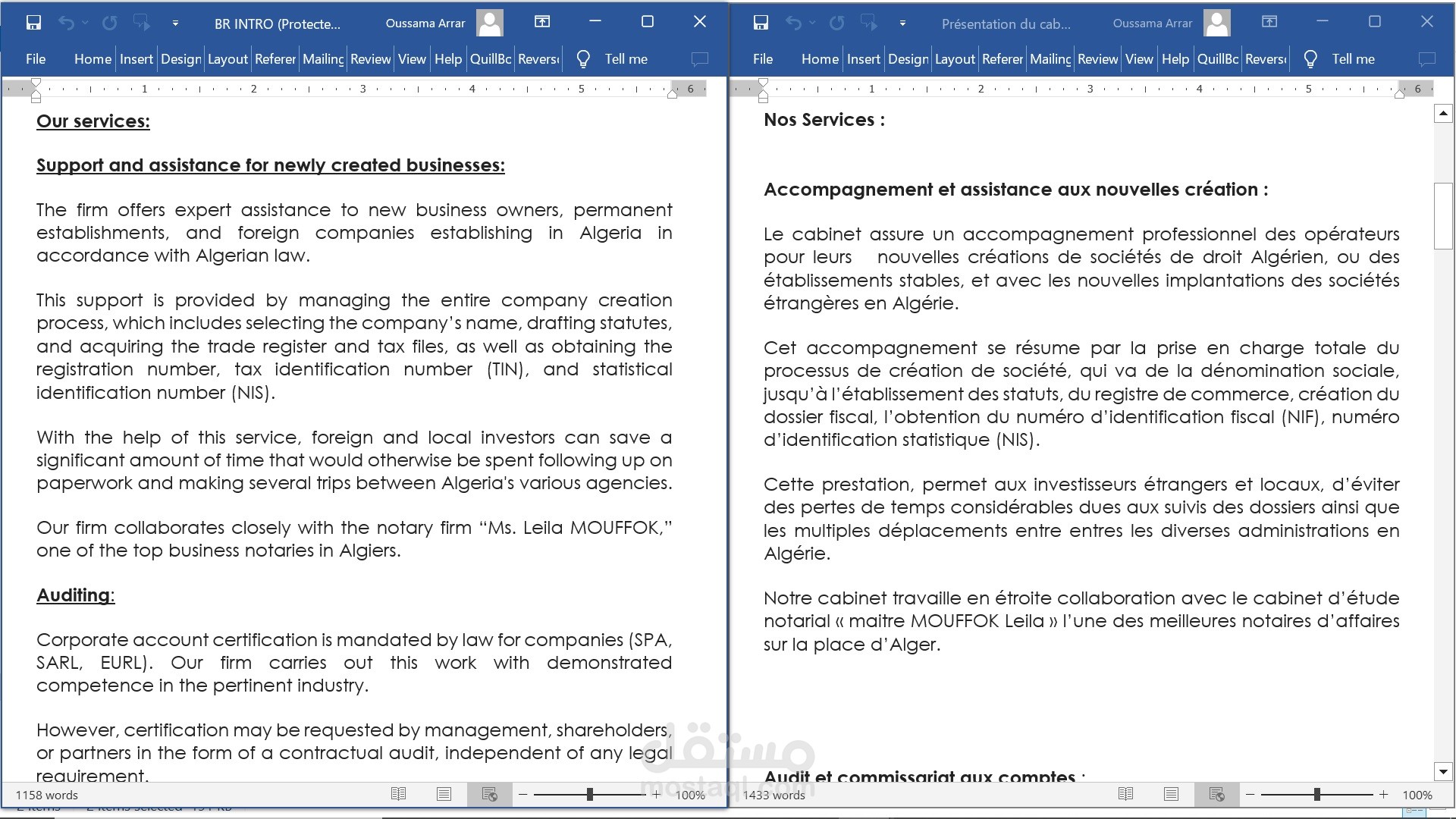Open the Oussama Arrar account in the BR INTRO window
This screenshot has width=1456, height=819.
point(444,23)
